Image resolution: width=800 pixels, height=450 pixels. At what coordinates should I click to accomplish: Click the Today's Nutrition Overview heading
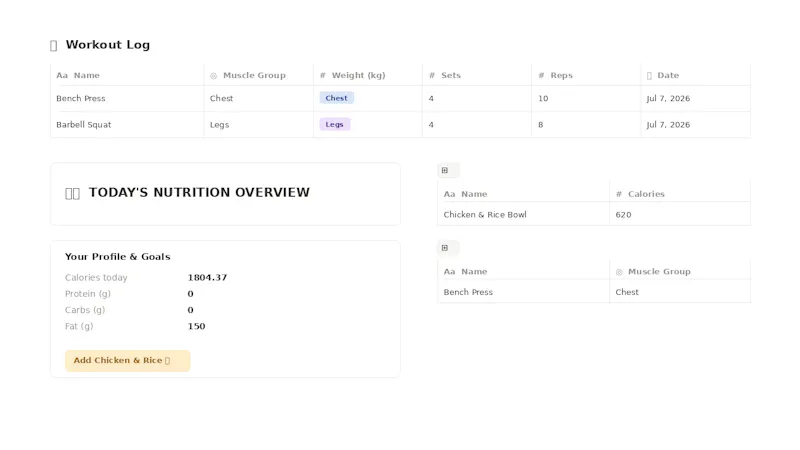click(x=199, y=192)
